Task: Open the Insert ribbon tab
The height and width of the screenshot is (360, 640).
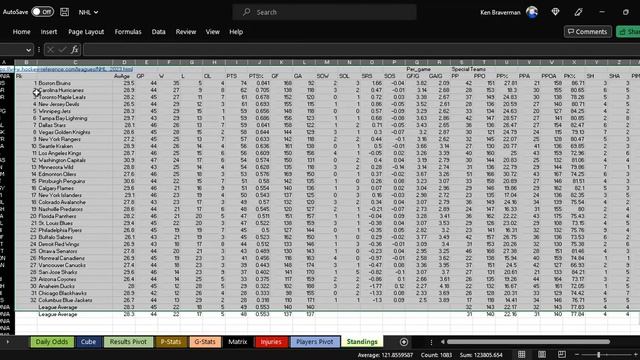Action: click(x=49, y=32)
